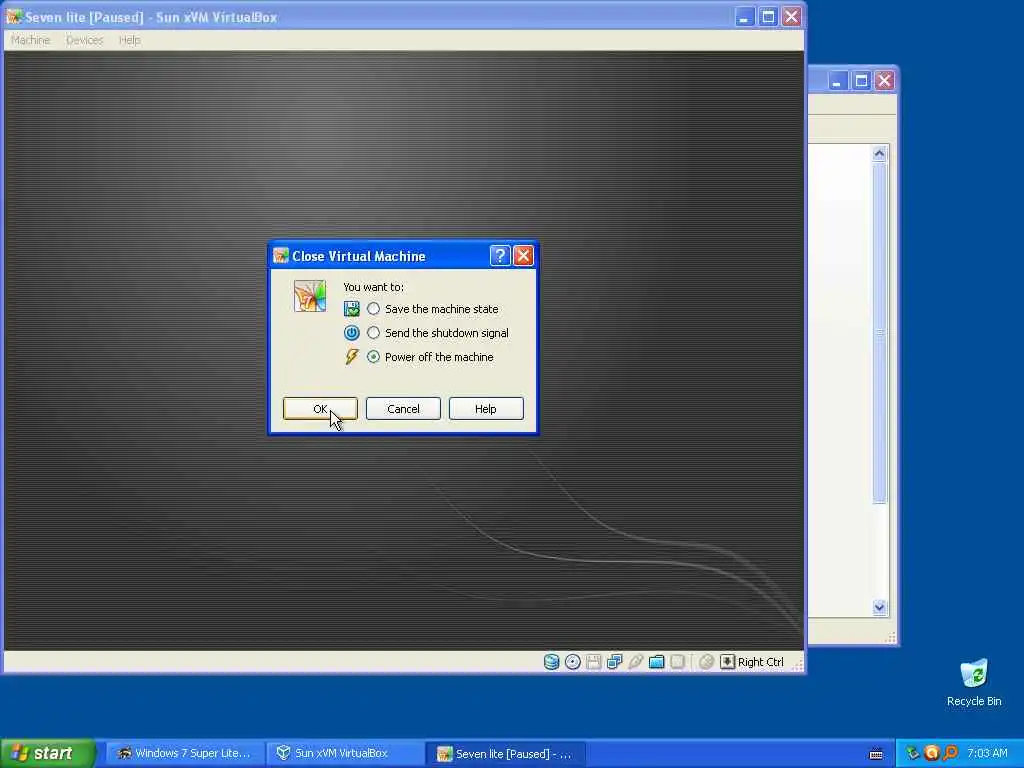Screen dimensions: 1024x768
Task: Click the blue power shutdown icon
Action: [x=351, y=333]
